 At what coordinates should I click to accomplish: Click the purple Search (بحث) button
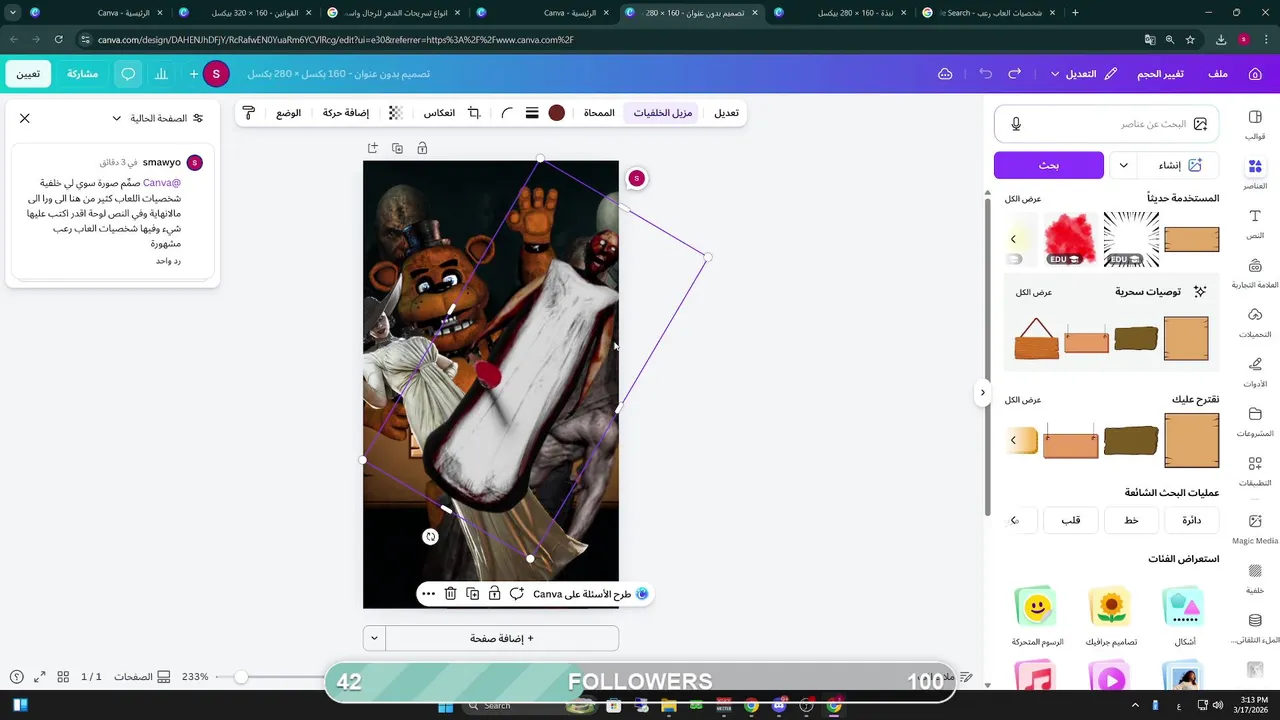point(1049,165)
